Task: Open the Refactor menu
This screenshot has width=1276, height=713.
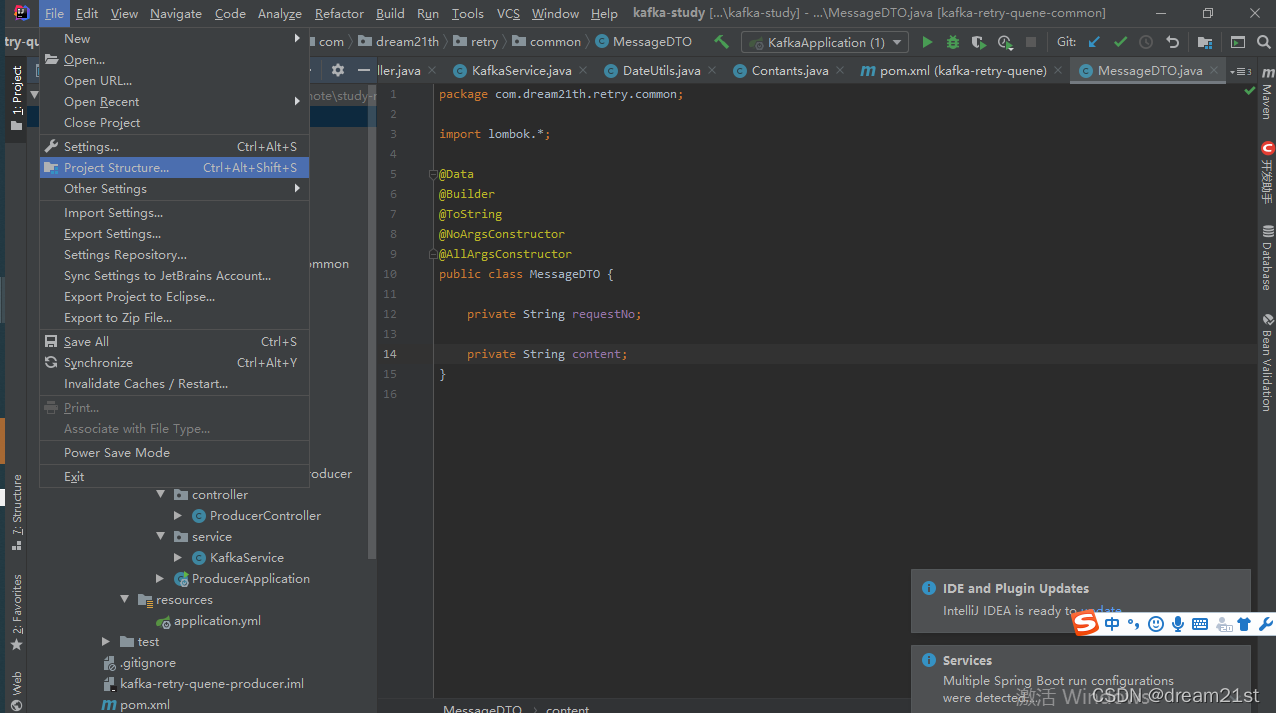Action: pyautogui.click(x=339, y=13)
